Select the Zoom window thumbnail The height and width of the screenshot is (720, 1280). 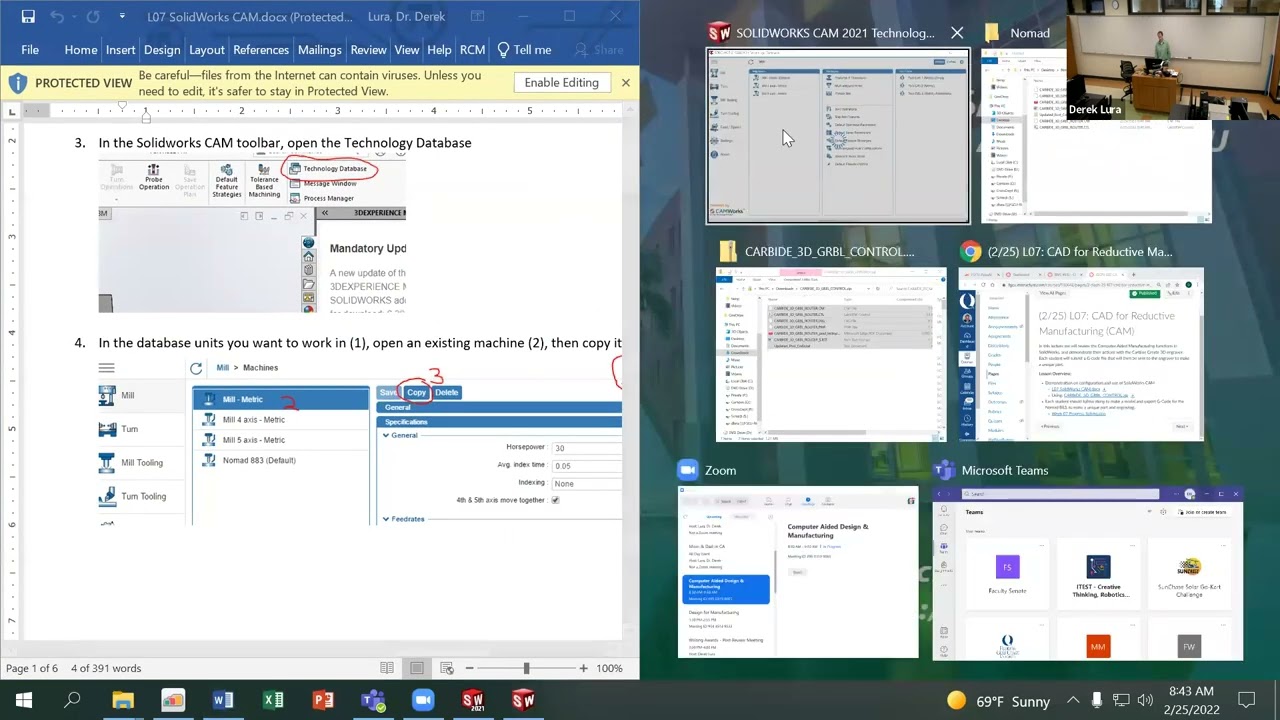coord(798,572)
